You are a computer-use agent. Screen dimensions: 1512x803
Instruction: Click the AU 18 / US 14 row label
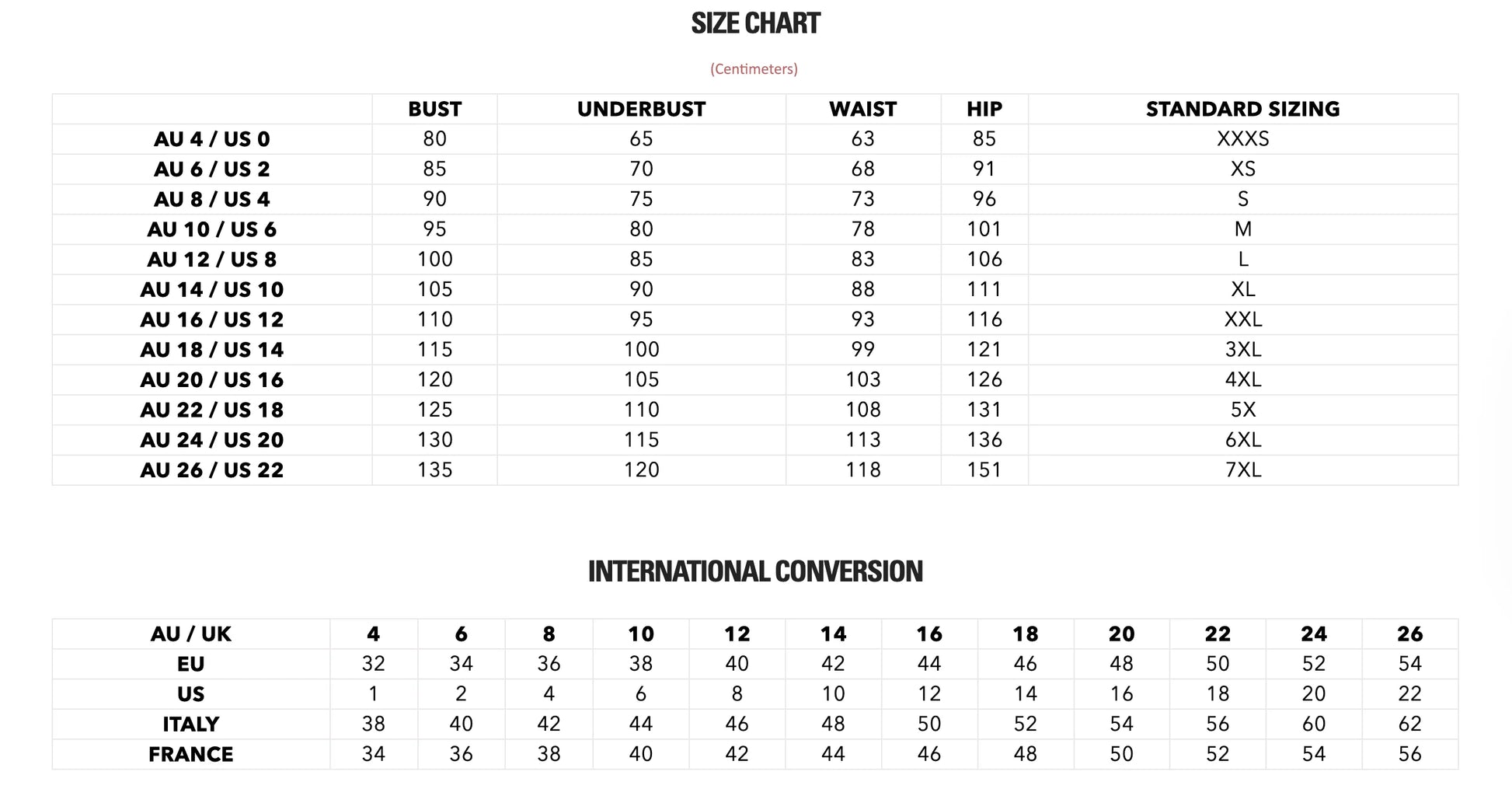pos(211,351)
